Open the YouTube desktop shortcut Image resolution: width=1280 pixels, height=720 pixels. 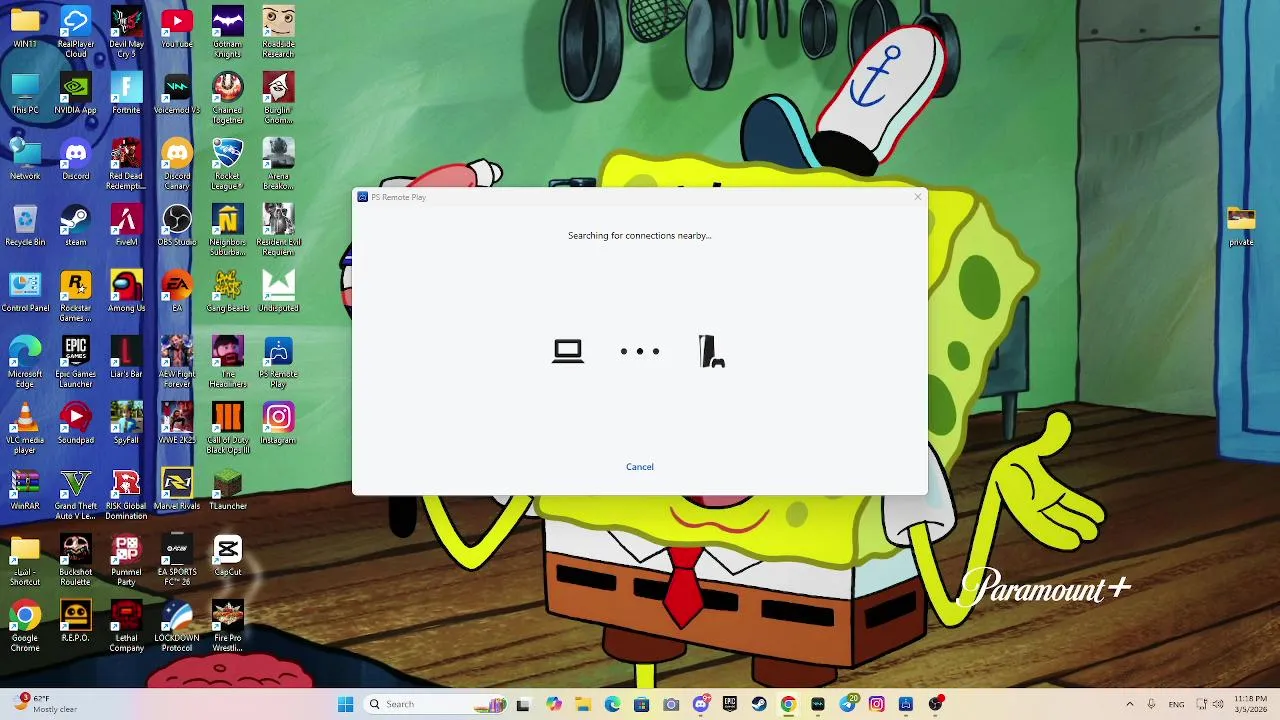[x=177, y=29]
